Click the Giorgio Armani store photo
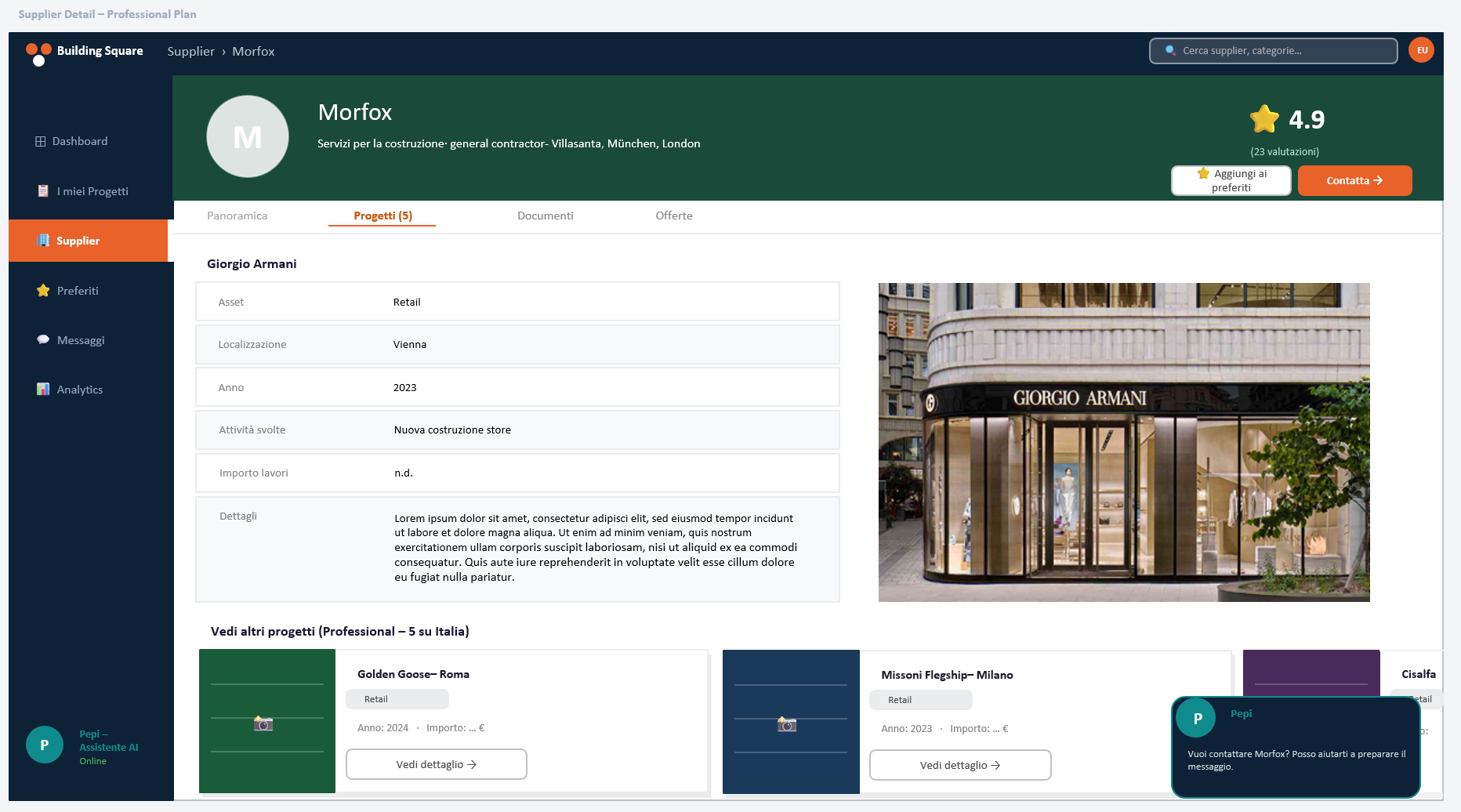1461x812 pixels. (x=1124, y=443)
